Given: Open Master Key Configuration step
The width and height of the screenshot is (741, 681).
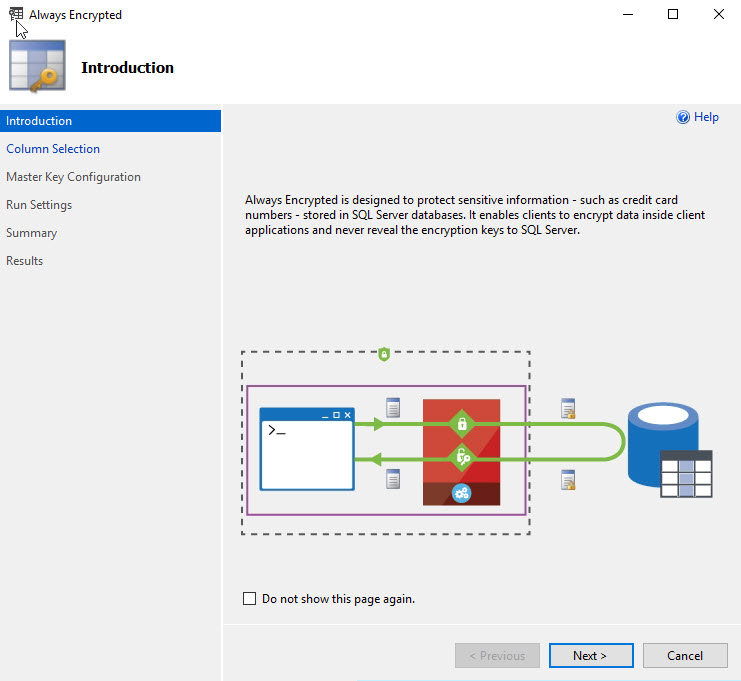Looking at the screenshot, I should coord(73,177).
